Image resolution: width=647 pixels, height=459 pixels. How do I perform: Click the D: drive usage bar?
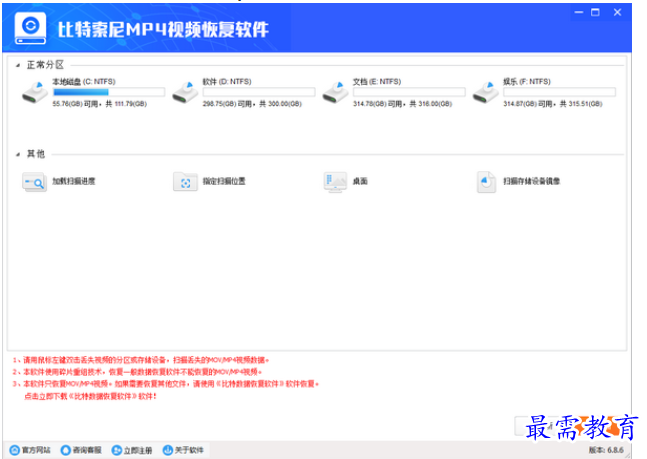click(259, 92)
